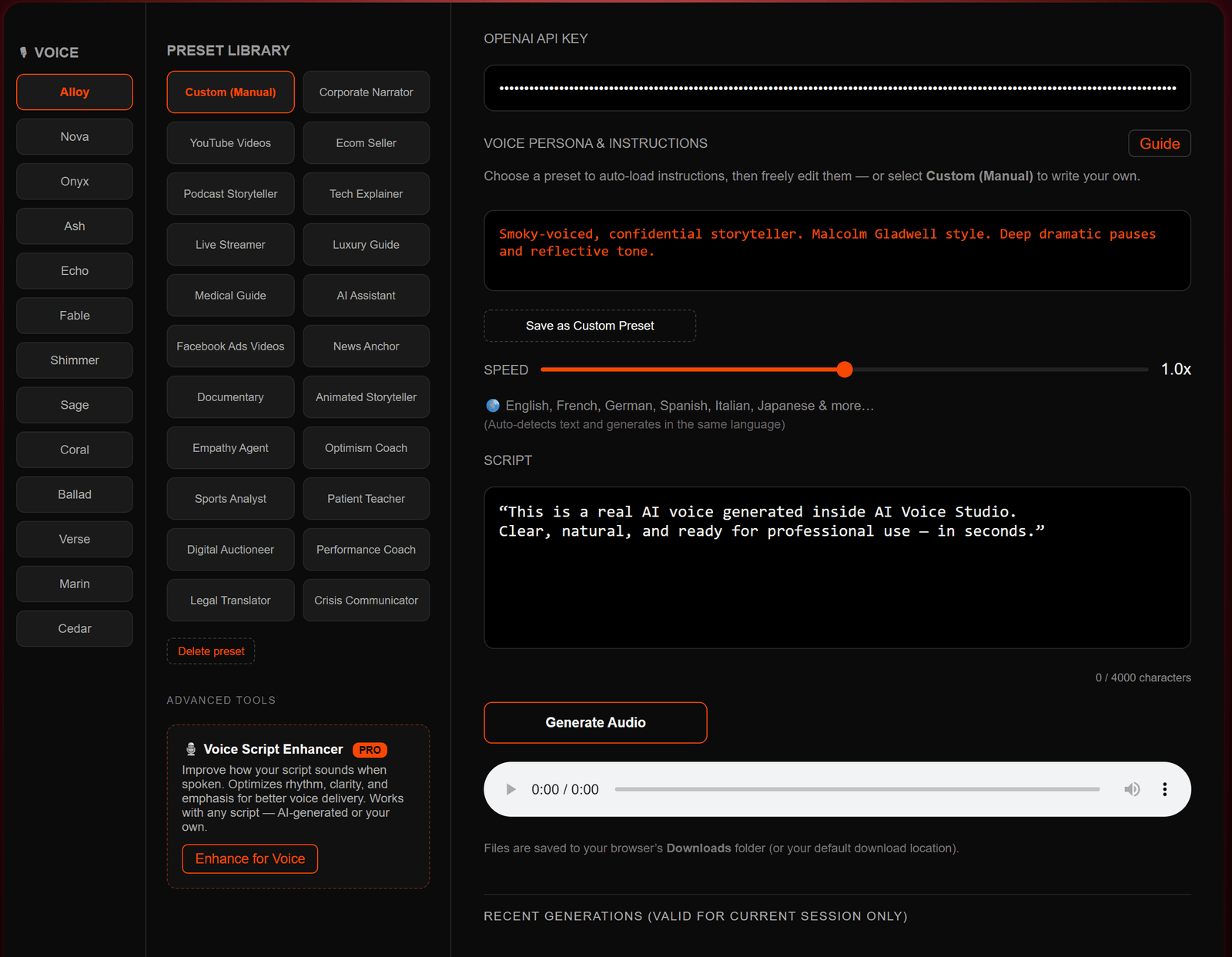
Task: Click the OpenAI API key field
Action: click(x=837, y=88)
